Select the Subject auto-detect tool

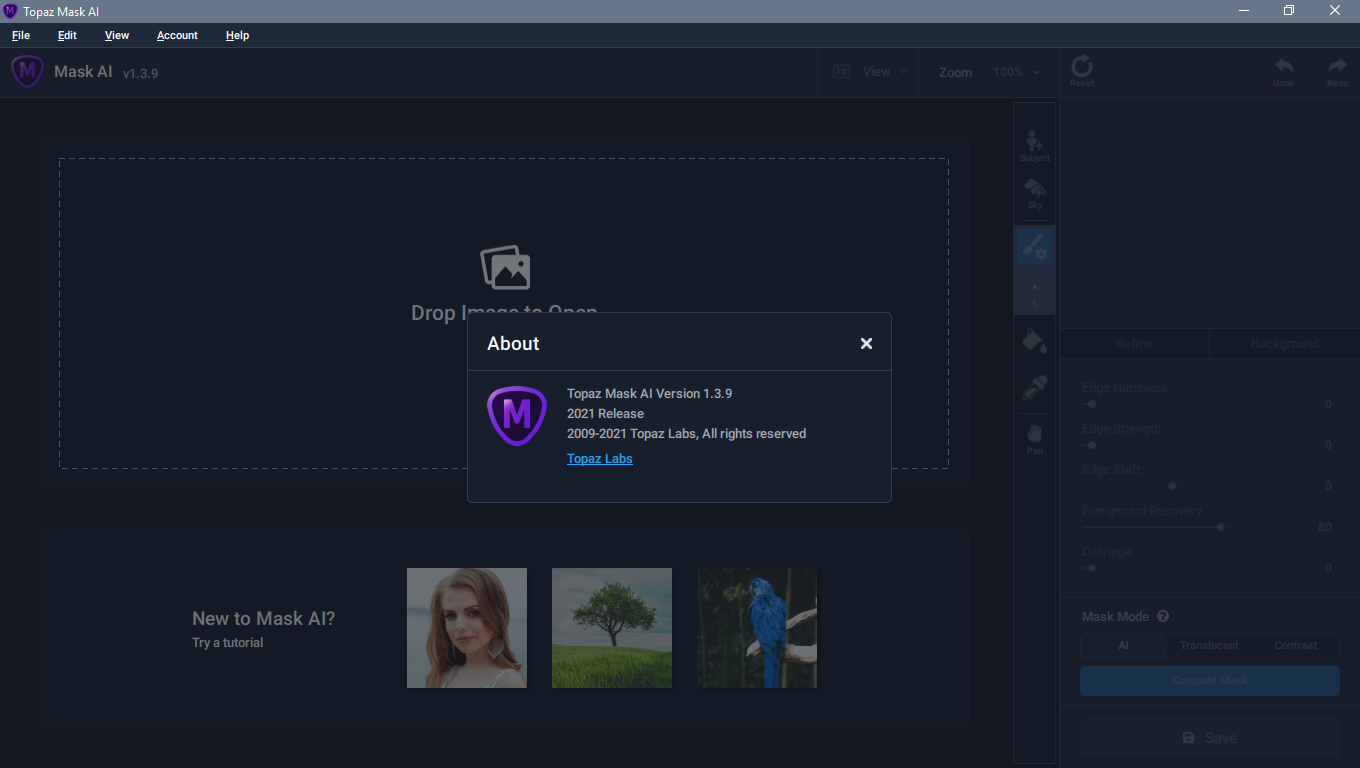pos(1035,146)
